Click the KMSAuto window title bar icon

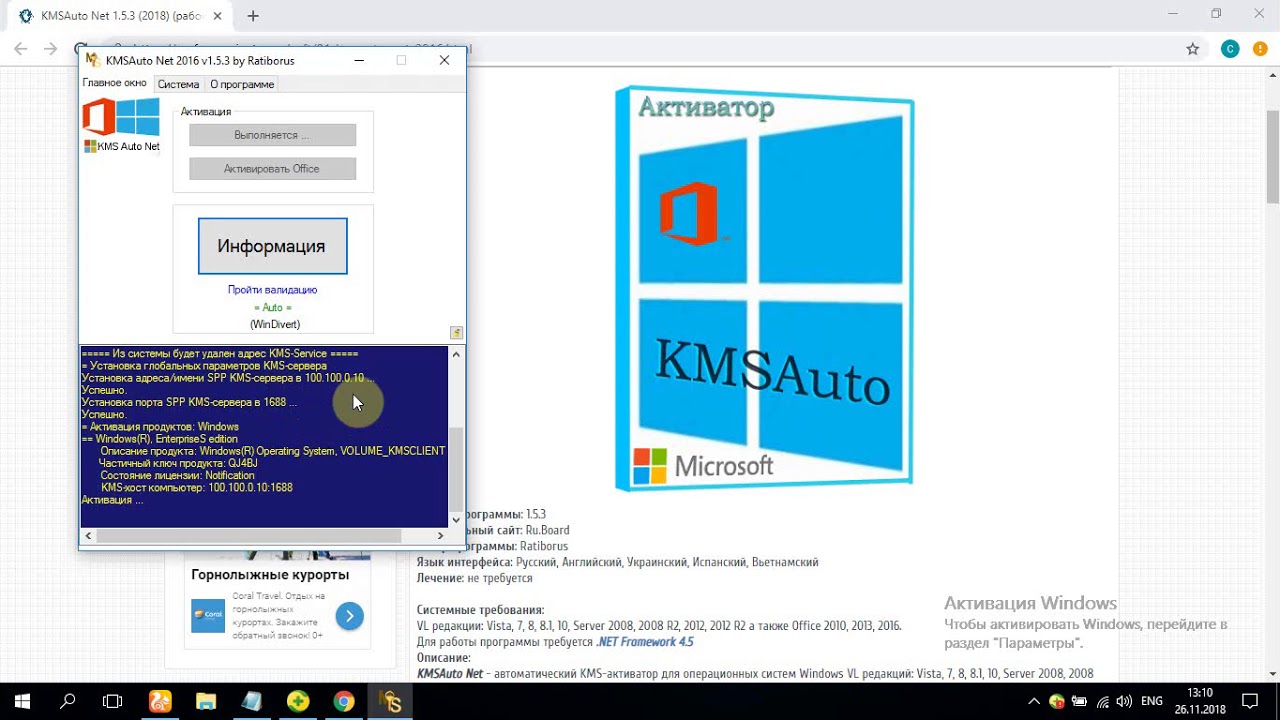coord(93,60)
